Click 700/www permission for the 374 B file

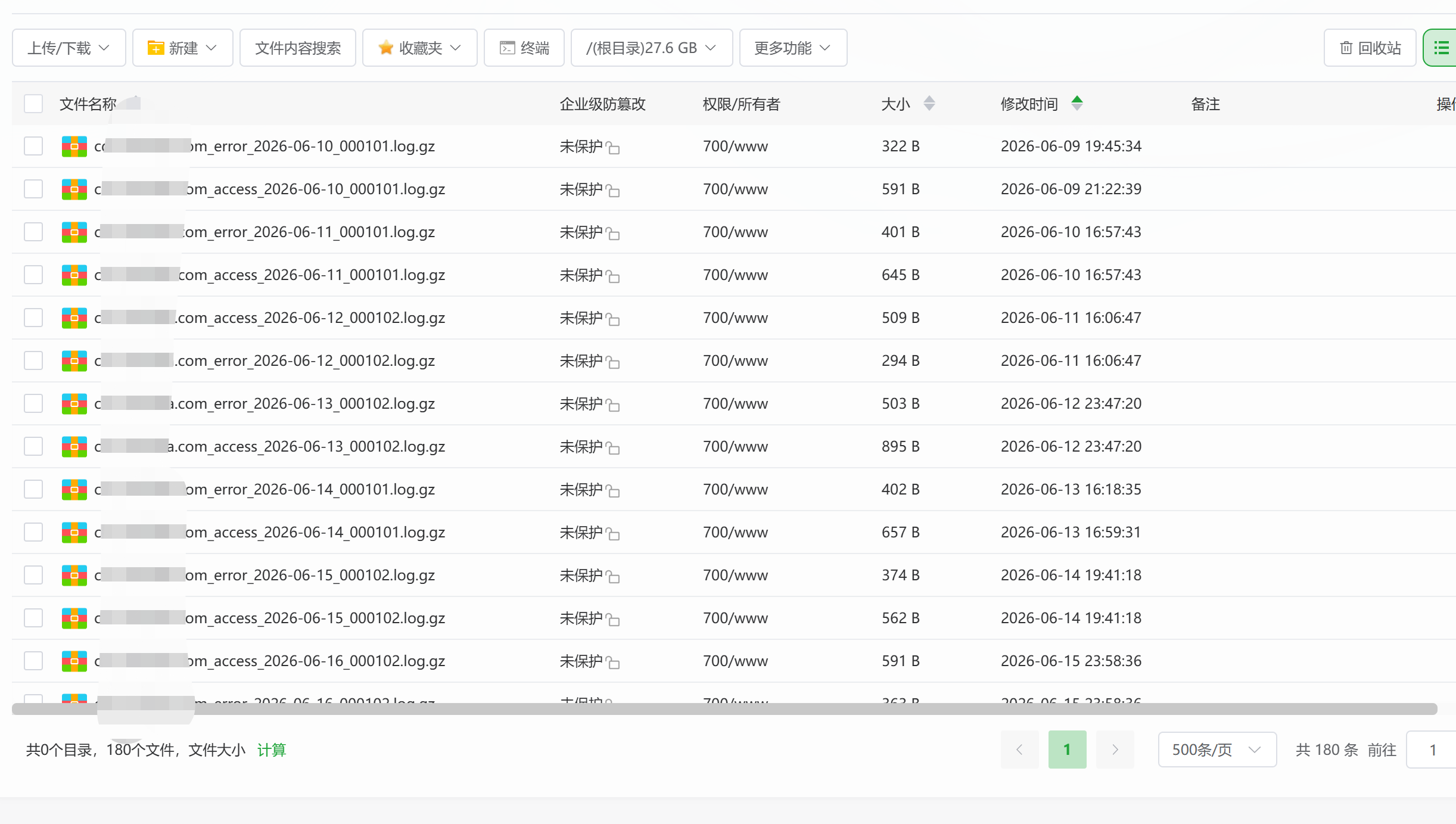pos(736,575)
